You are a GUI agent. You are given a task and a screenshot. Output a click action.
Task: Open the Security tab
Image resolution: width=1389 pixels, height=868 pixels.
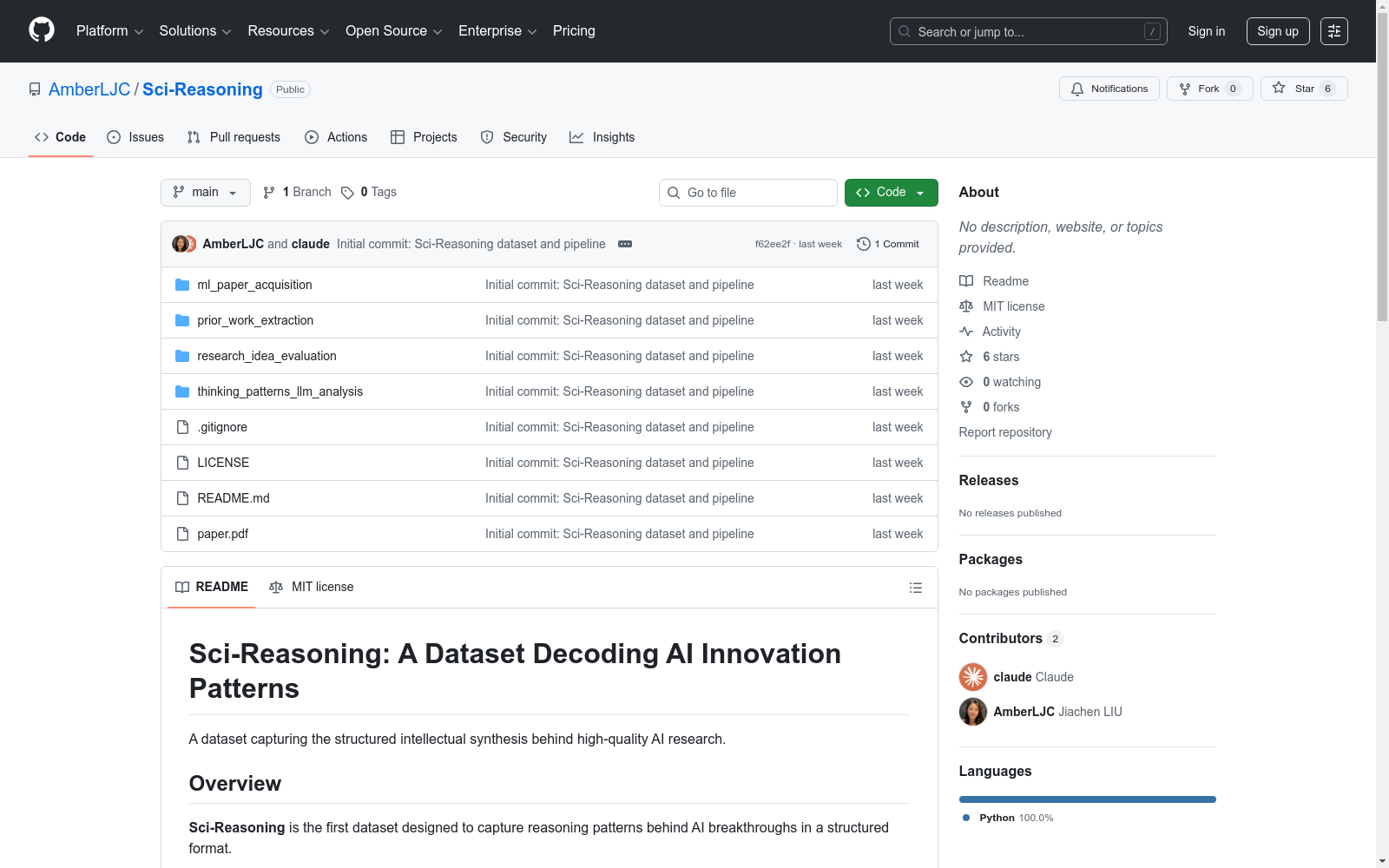click(514, 137)
